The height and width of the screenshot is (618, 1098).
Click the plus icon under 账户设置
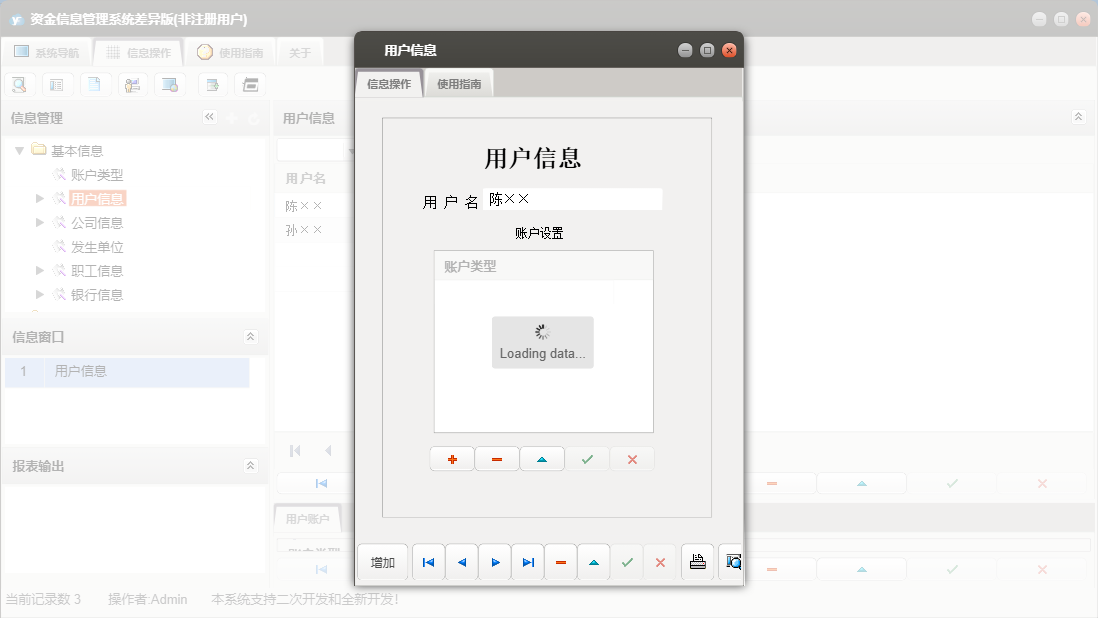pos(451,458)
